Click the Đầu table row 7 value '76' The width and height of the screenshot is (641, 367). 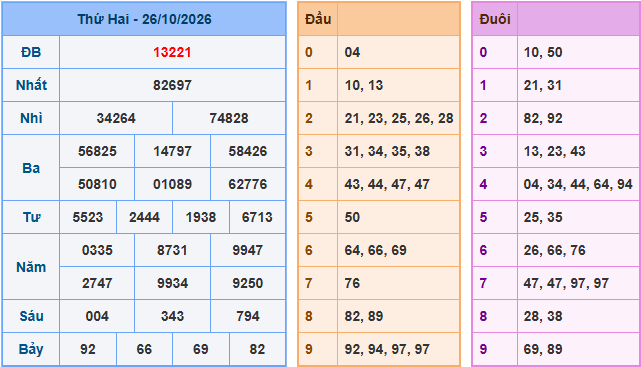pyautogui.click(x=352, y=283)
